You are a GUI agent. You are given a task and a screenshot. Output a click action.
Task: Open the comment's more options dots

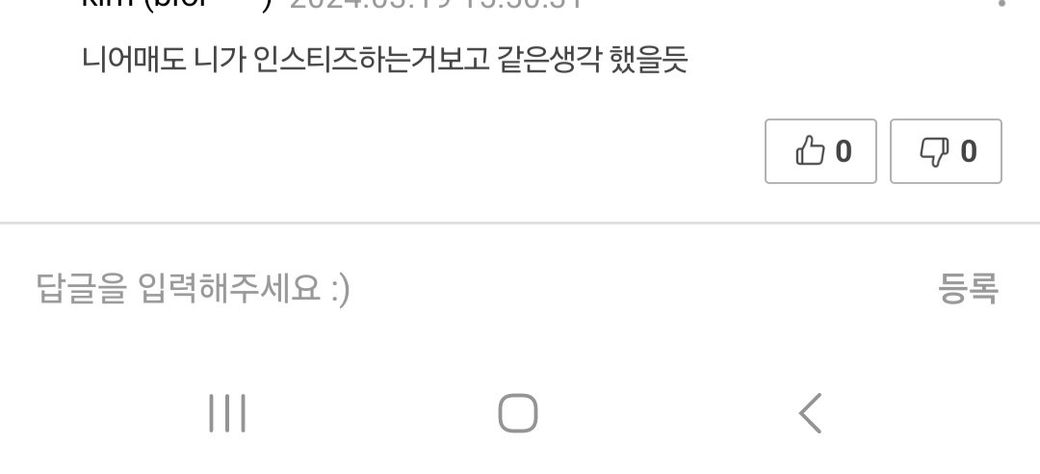1002,3
